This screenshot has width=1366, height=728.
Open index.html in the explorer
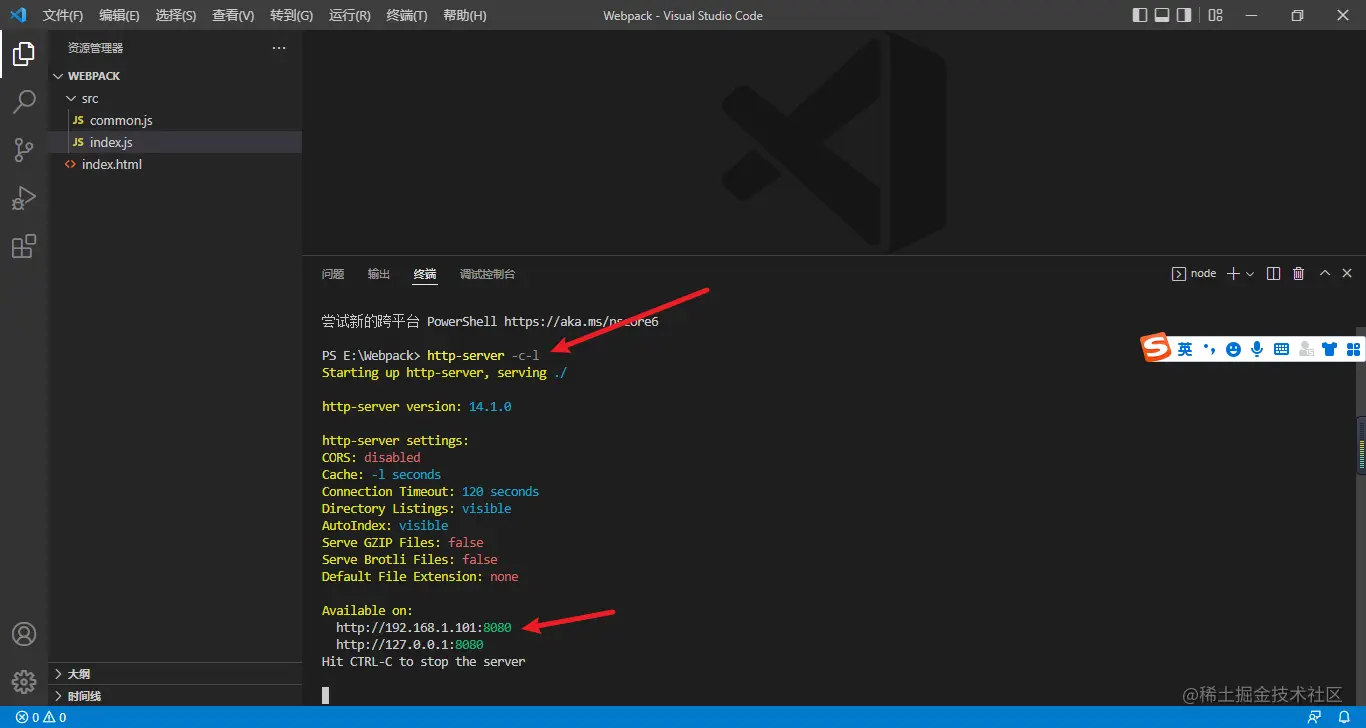112,164
